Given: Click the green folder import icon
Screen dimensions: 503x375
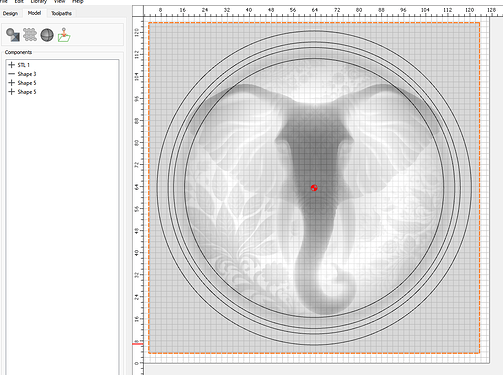Looking at the screenshot, I should pyautogui.click(x=64, y=35).
